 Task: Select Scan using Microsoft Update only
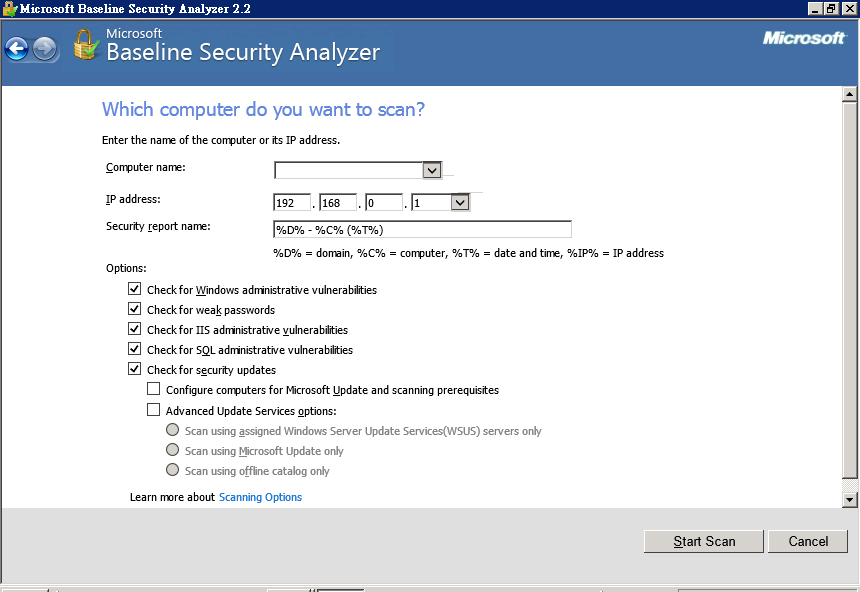coord(172,450)
